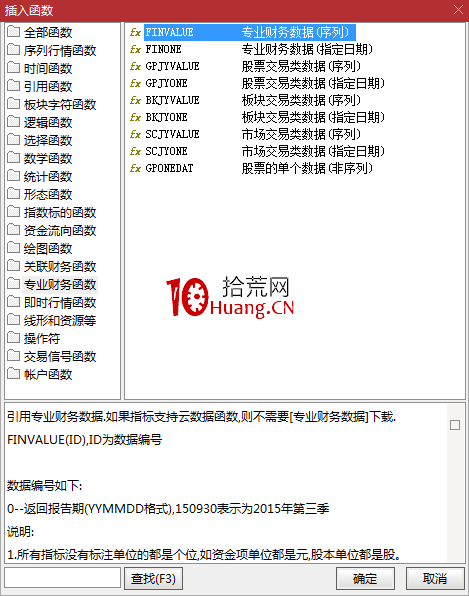Image resolution: width=469 pixels, height=596 pixels.
Task: Click the folder icon beside 选择函数
Action: click(x=14, y=139)
